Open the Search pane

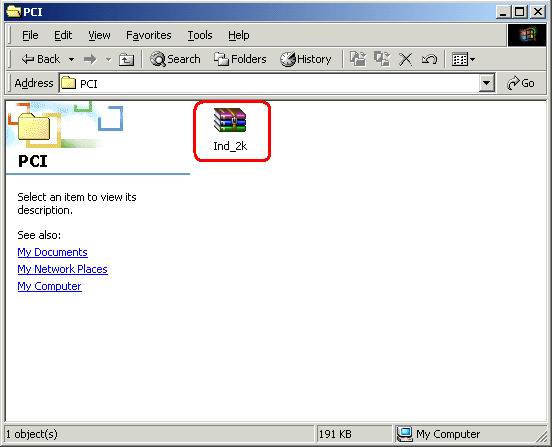(x=175, y=59)
